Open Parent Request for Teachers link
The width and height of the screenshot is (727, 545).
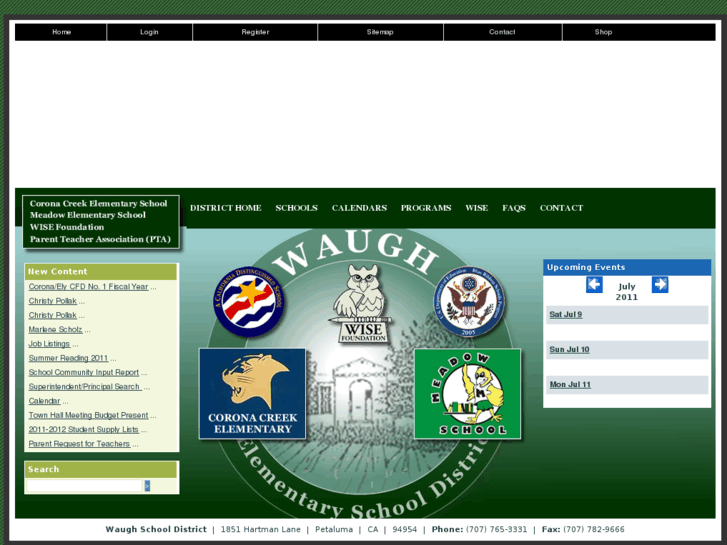[80, 444]
